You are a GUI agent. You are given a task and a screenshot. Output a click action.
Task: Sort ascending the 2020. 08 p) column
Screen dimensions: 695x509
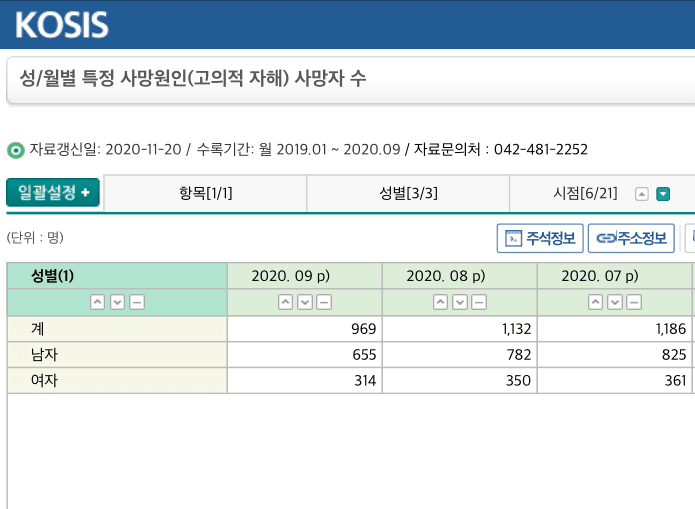440,302
